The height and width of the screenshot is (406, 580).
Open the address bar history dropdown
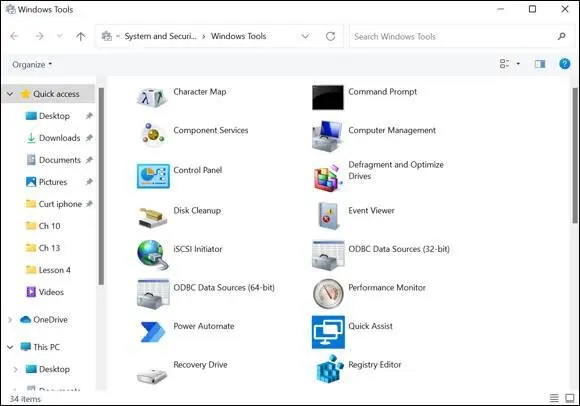pyautogui.click(x=305, y=36)
